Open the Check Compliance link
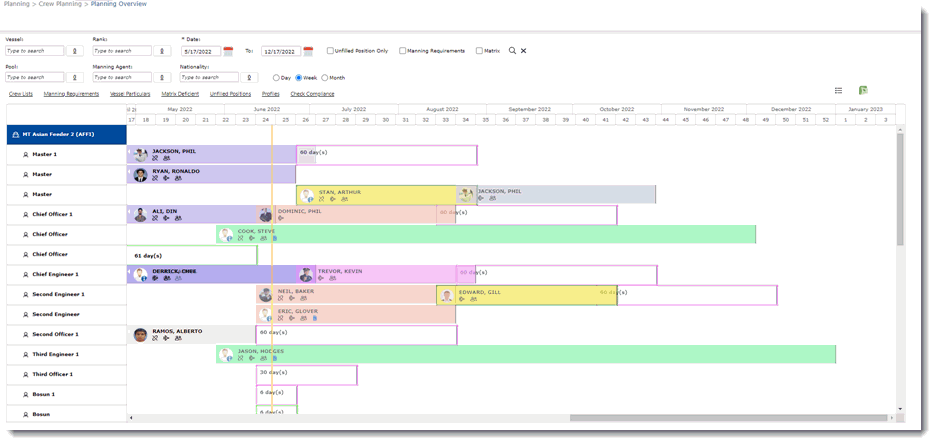This screenshot has width=936, height=440. (312, 94)
